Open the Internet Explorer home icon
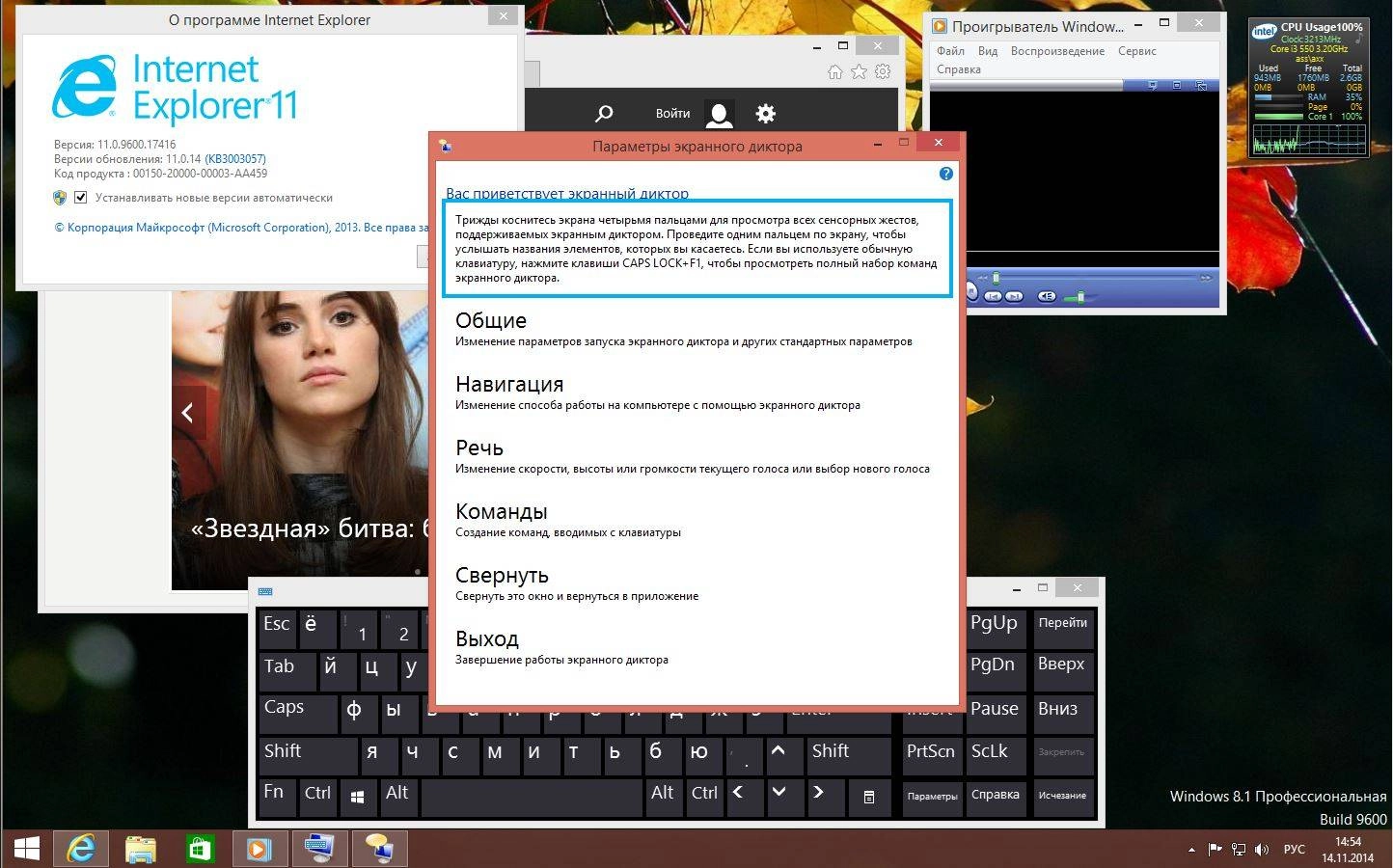1393x868 pixels. [x=835, y=71]
